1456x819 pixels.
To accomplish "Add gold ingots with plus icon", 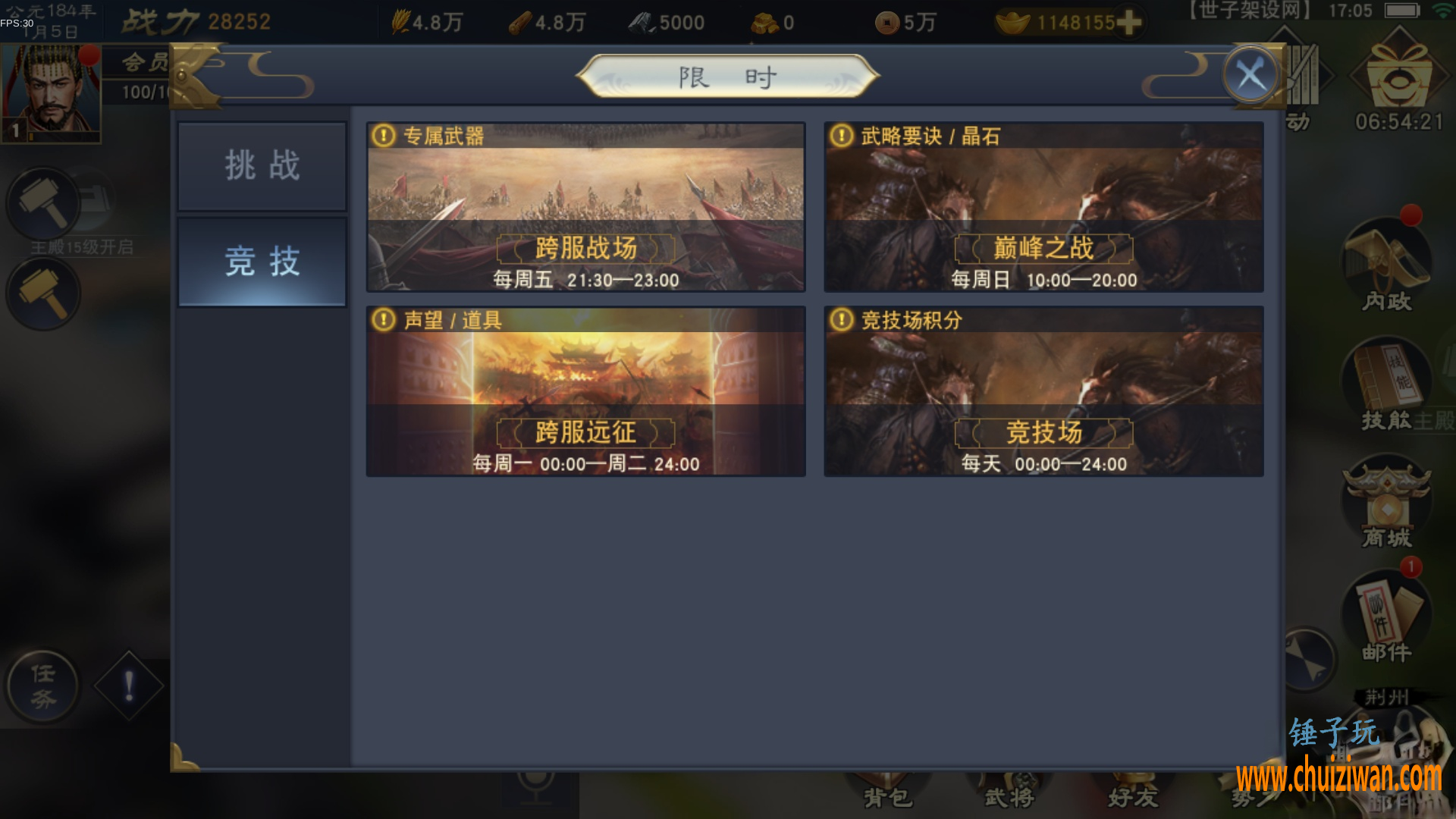I will point(1129,23).
